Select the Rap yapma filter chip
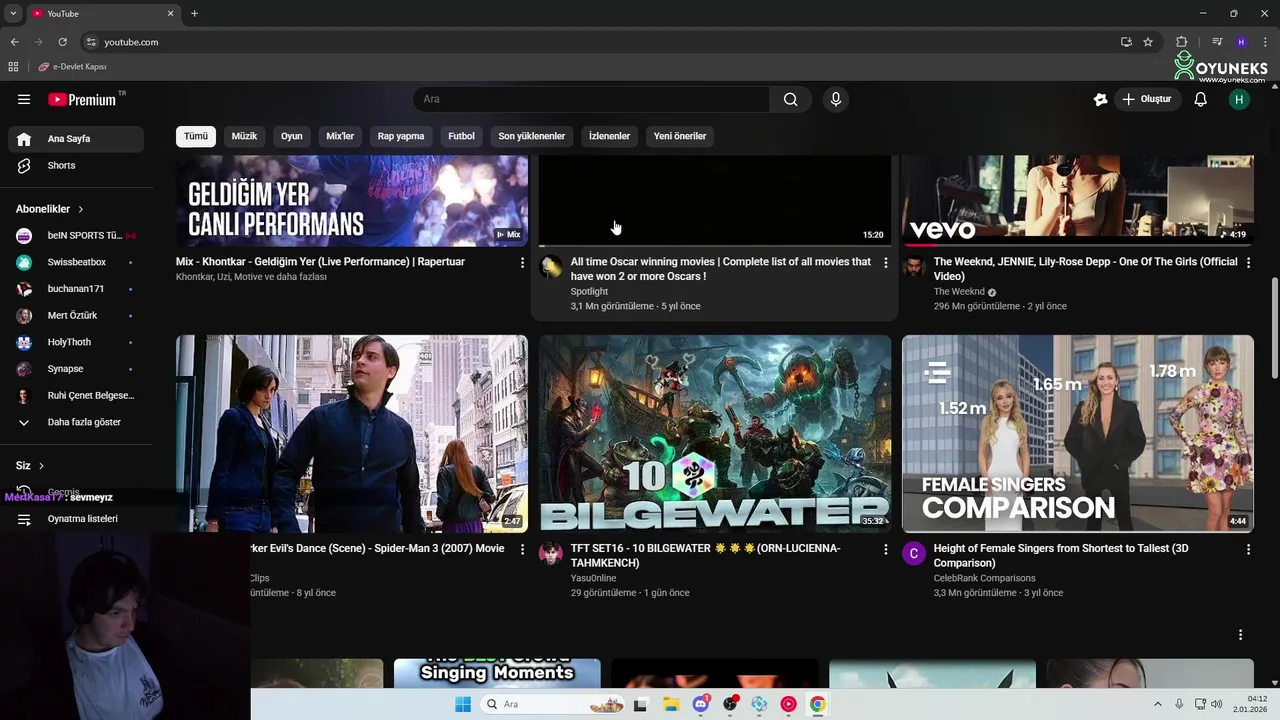This screenshot has width=1280, height=720. pos(401,136)
